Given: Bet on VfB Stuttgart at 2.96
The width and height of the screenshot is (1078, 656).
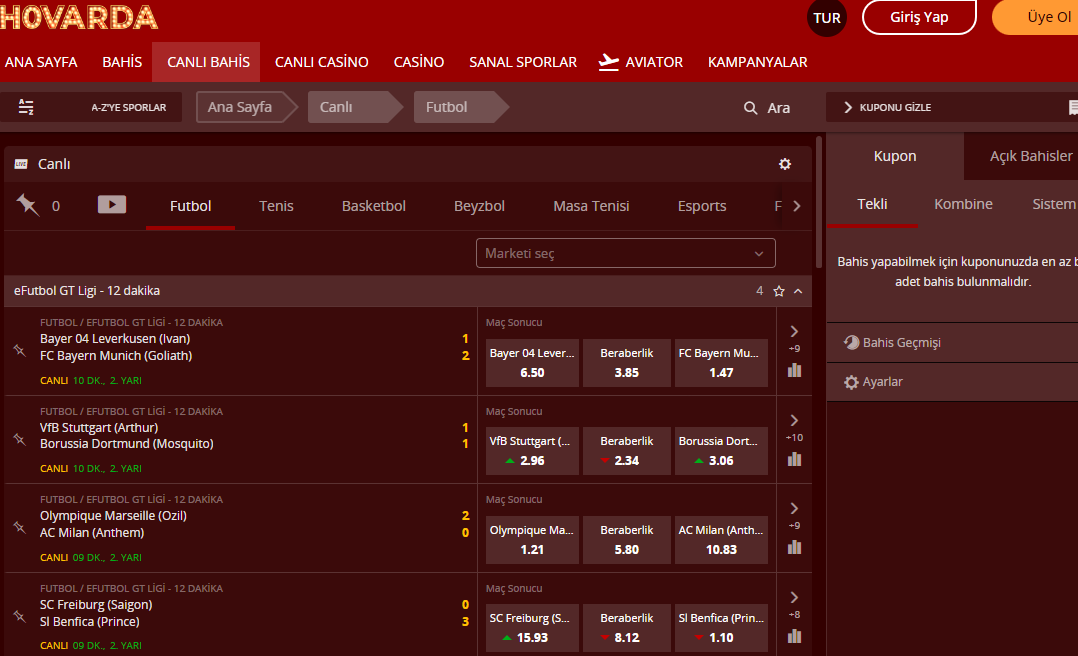Looking at the screenshot, I should click(x=532, y=451).
